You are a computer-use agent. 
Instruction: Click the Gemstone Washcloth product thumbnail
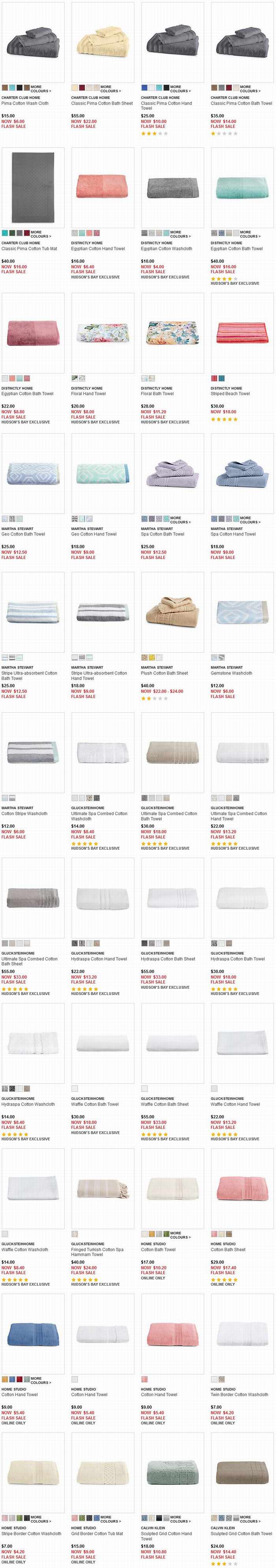[x=241, y=612]
